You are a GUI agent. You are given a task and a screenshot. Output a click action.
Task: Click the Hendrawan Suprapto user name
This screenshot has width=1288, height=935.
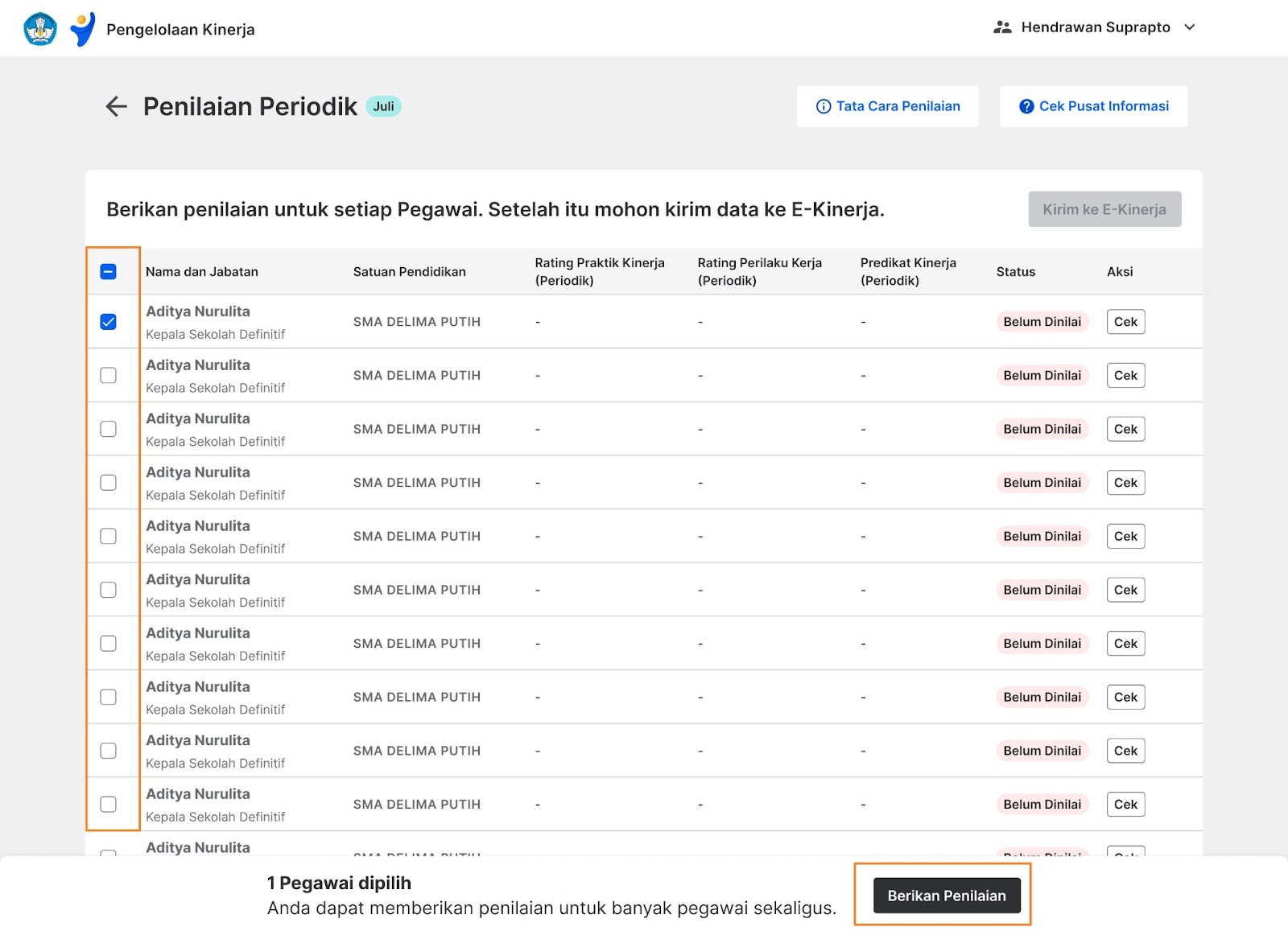1096,27
